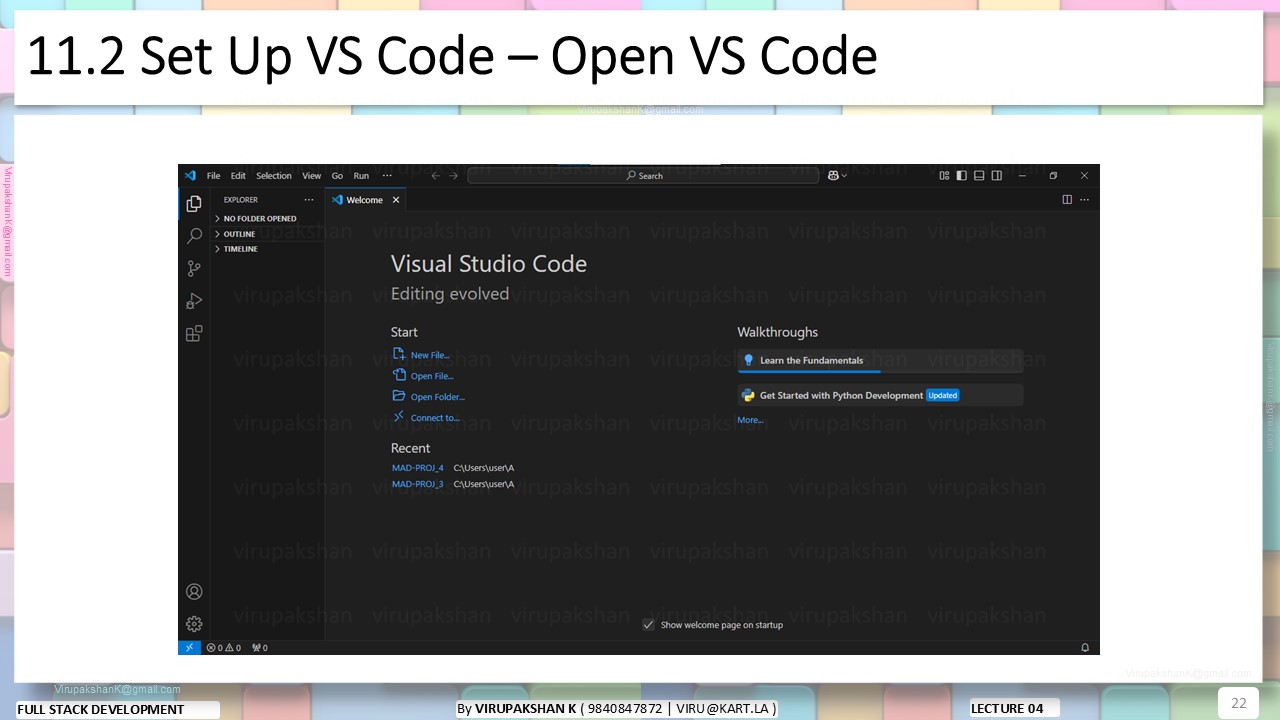Click the New File icon
Image resolution: width=1280 pixels, height=720 pixels.
399,354
